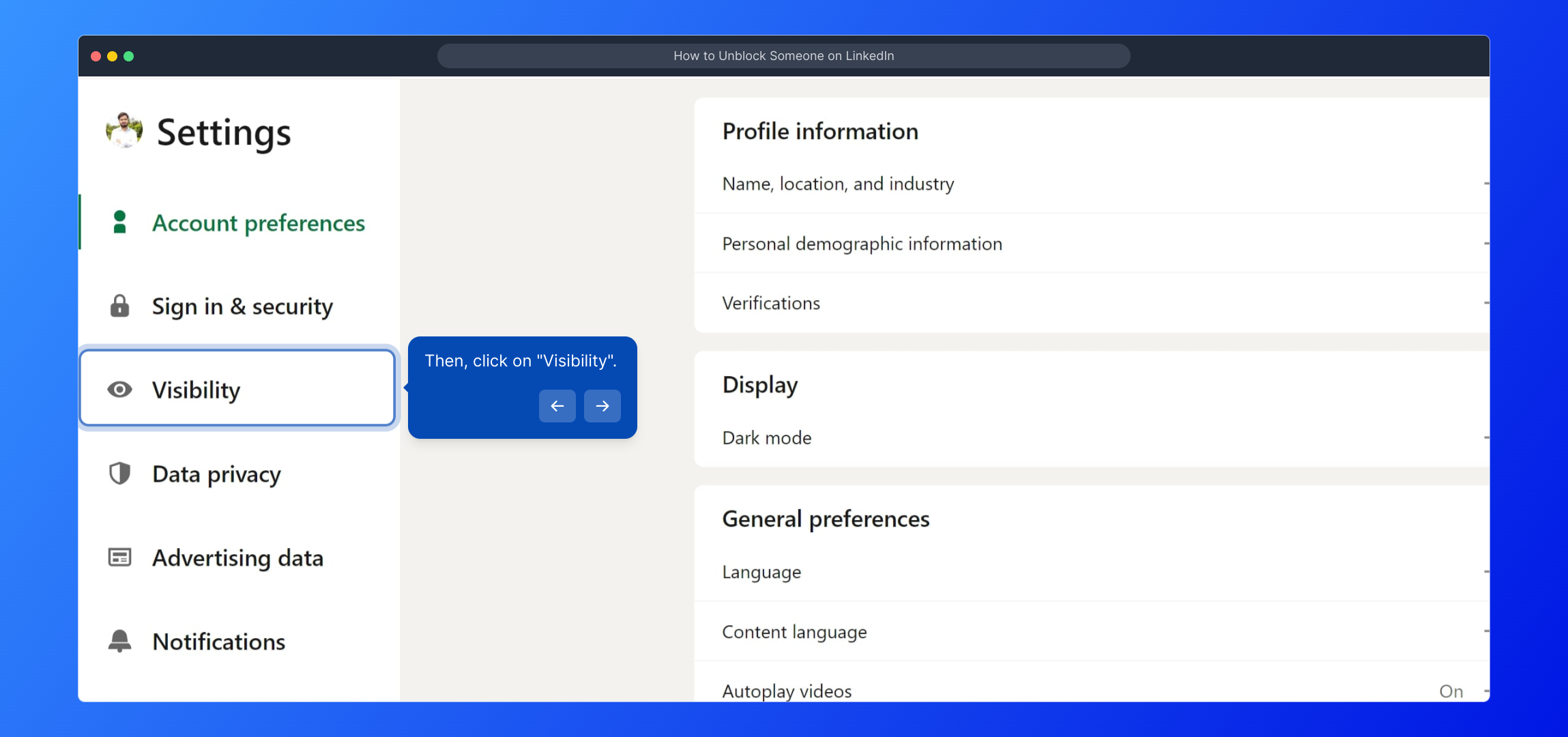The height and width of the screenshot is (737, 1568).
Task: Open the Language preference row
Action: pyautogui.click(x=761, y=572)
